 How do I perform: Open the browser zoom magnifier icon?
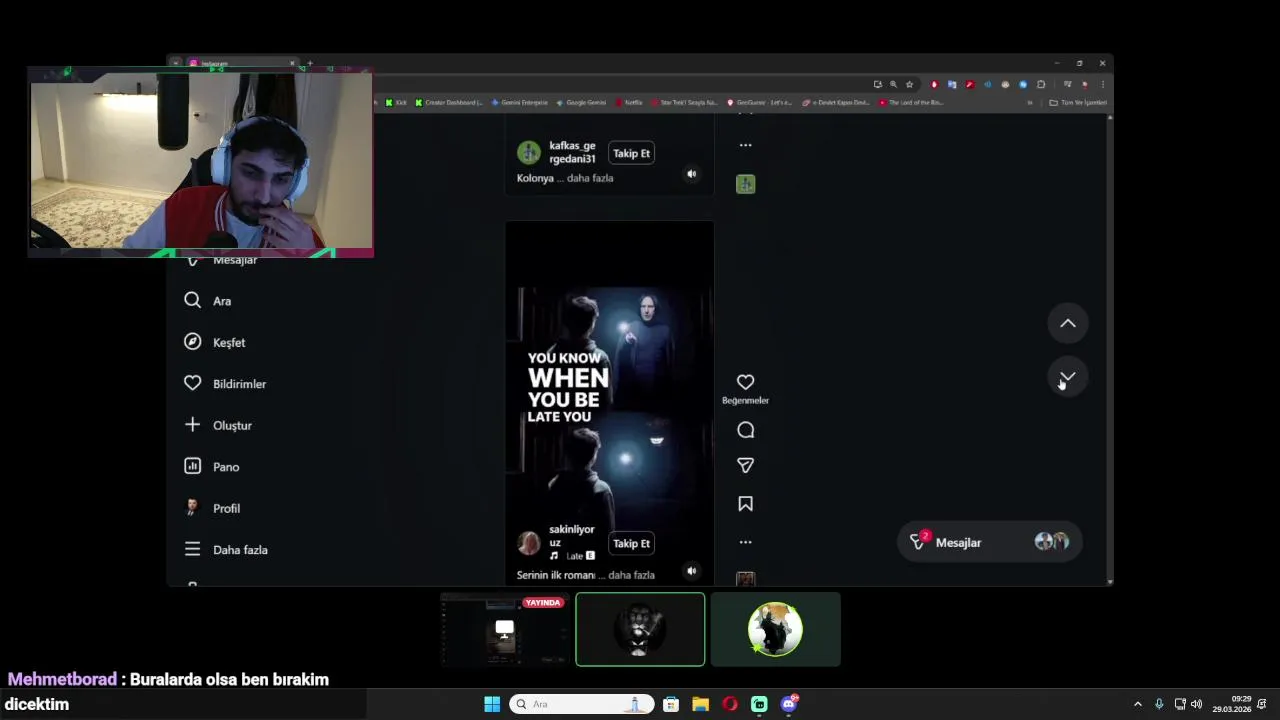pos(893,84)
